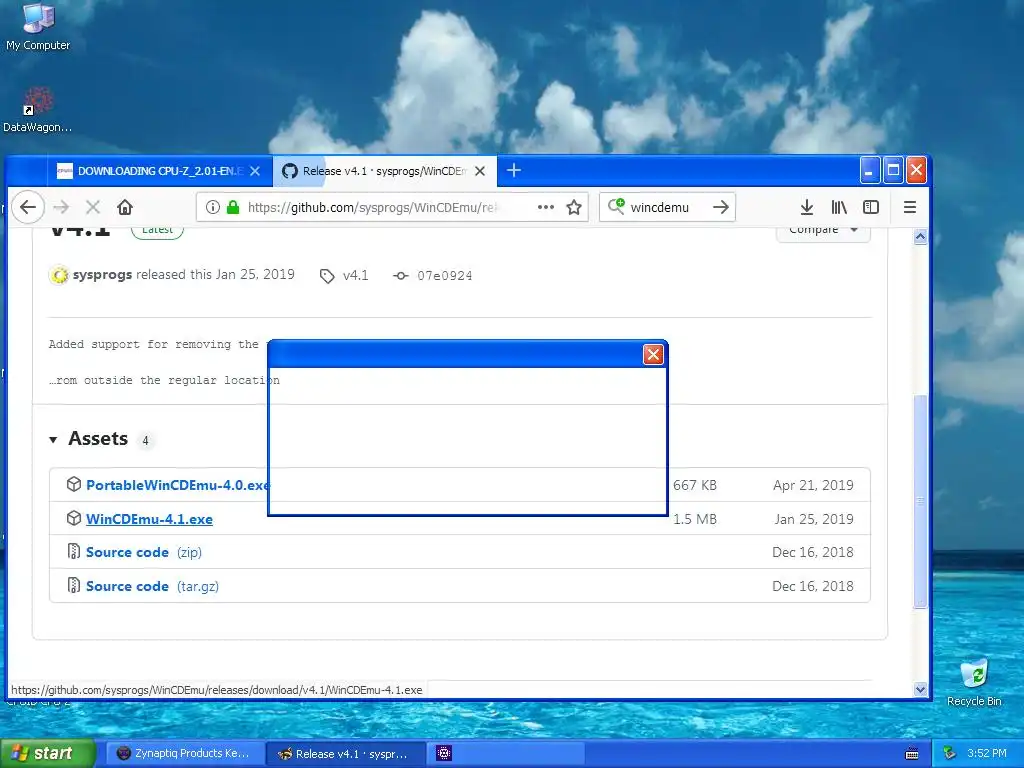The height and width of the screenshot is (768, 1024).
Task: Select the Recycle Bin desktop icon
Action: coord(974,682)
